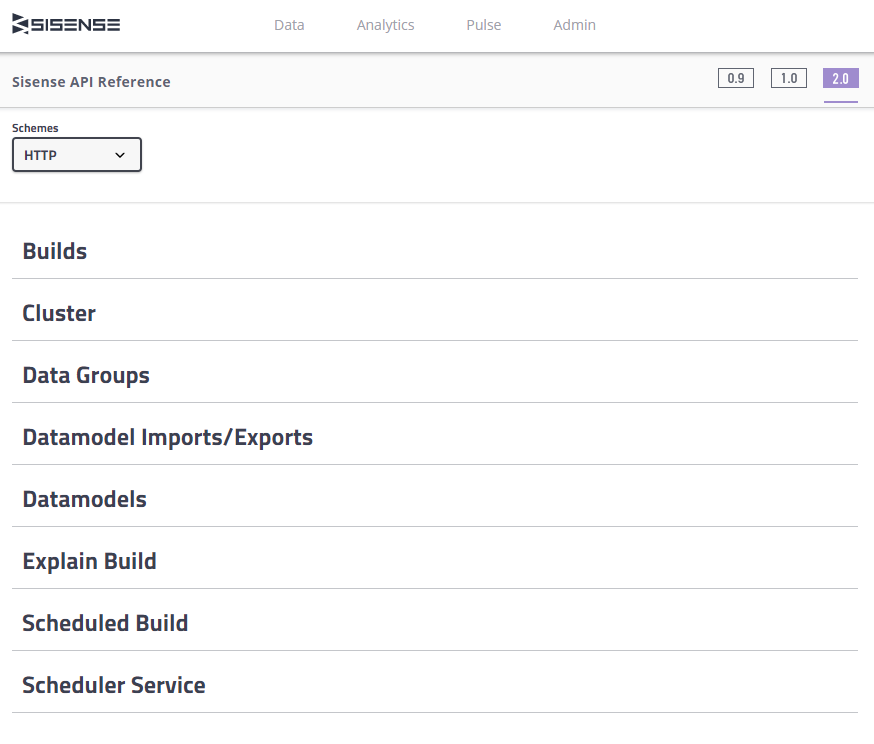This screenshot has width=874, height=744.
Task: Open the Analytics menu
Action: coord(385,25)
